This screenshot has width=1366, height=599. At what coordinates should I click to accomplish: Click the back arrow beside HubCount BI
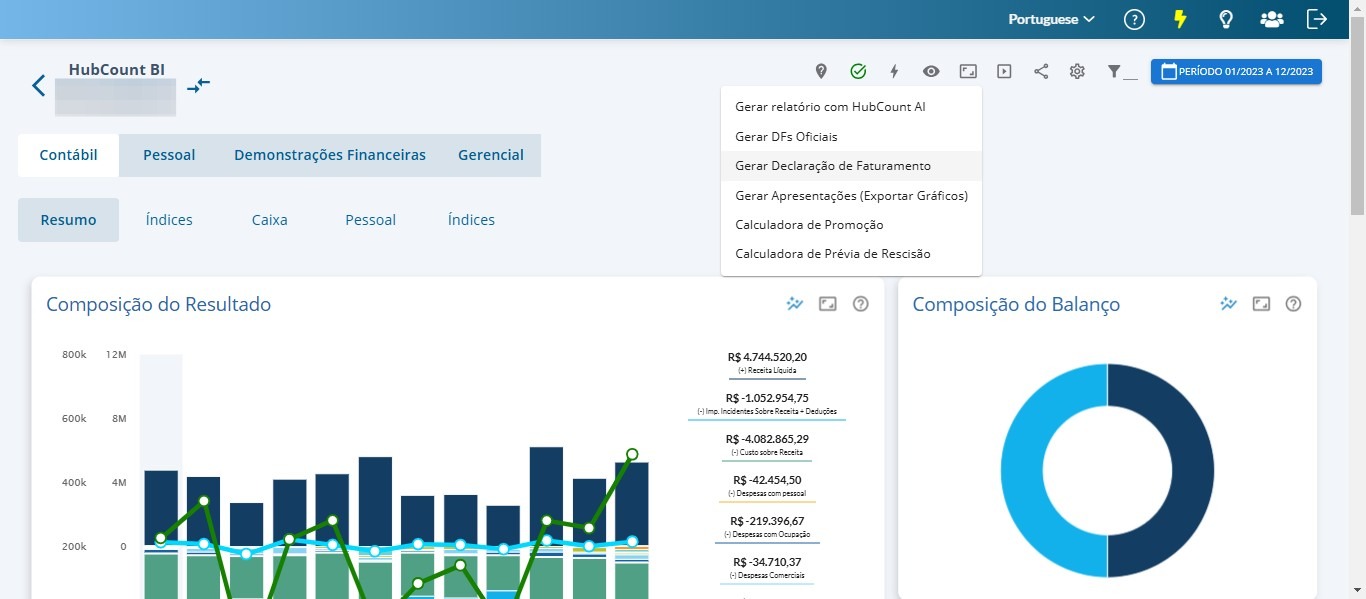click(x=39, y=85)
